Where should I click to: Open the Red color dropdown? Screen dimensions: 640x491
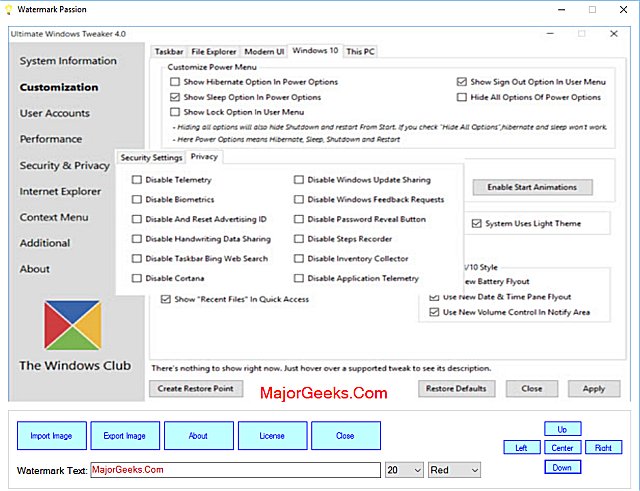pos(454,470)
